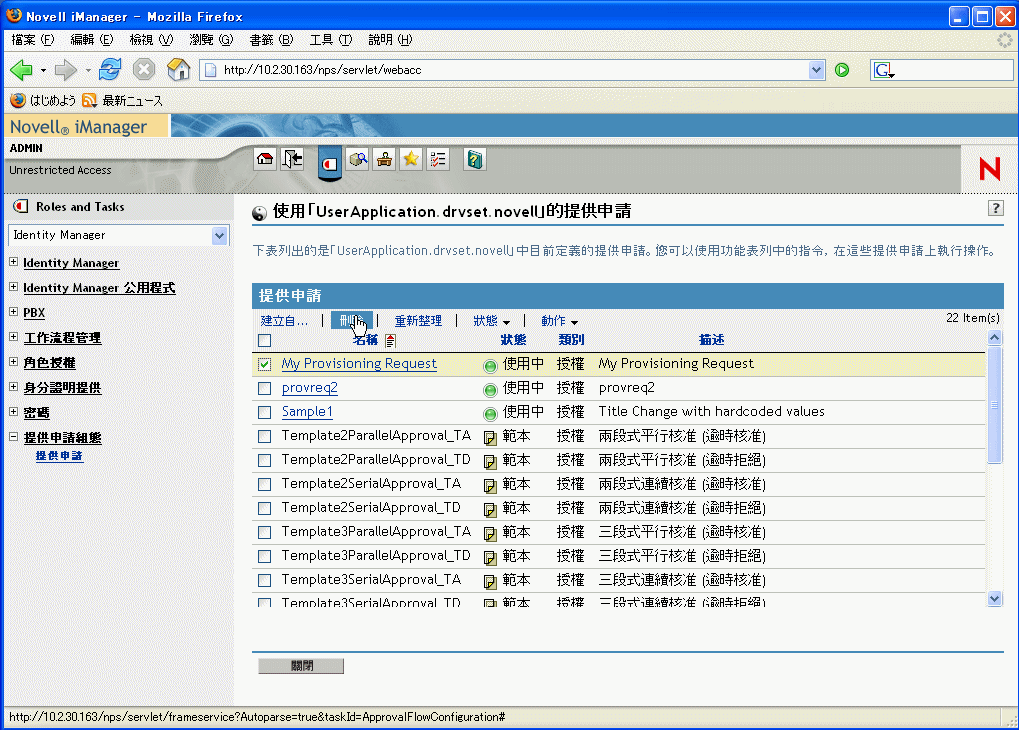
Task: Open the View Objects magnifier icon
Action: click(357, 159)
